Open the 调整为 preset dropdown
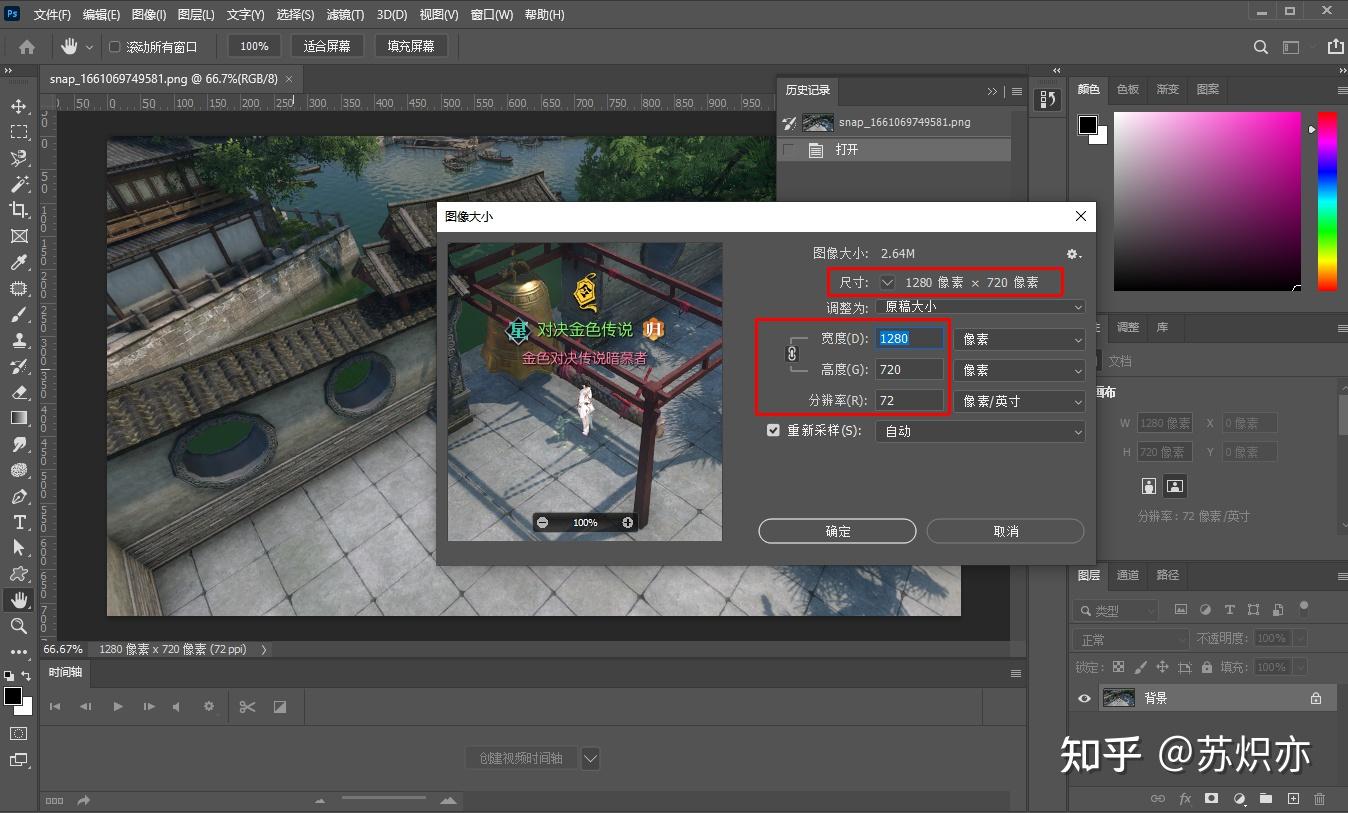Image resolution: width=1348 pixels, height=813 pixels. pos(980,307)
